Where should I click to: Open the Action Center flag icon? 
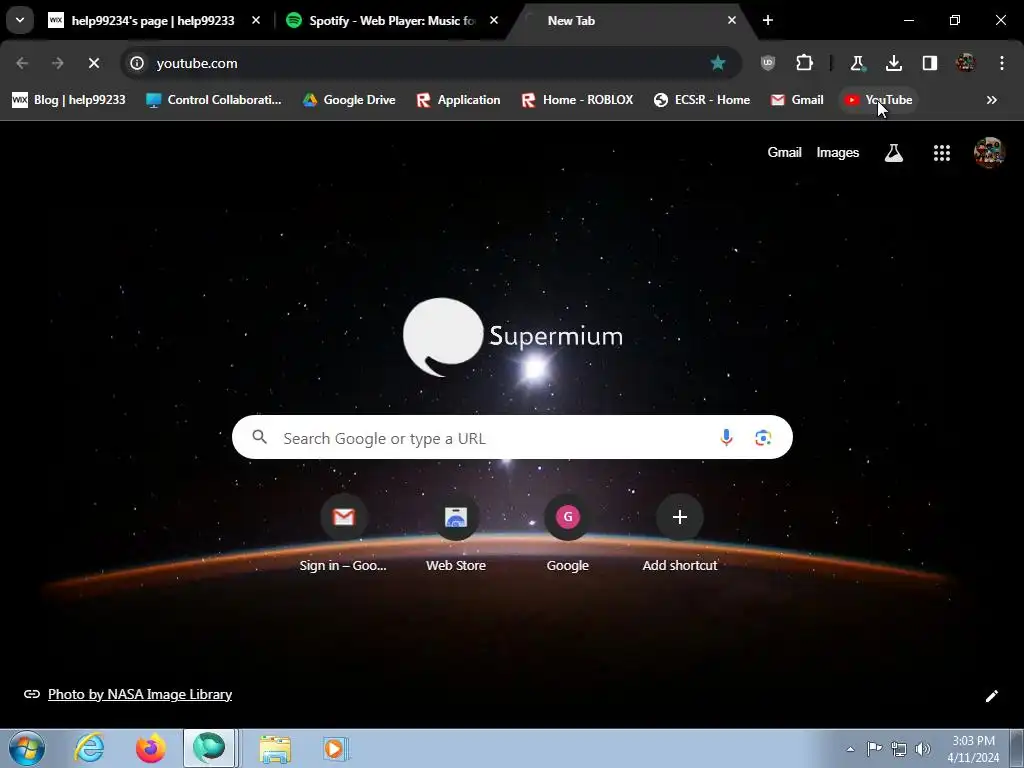coord(874,749)
